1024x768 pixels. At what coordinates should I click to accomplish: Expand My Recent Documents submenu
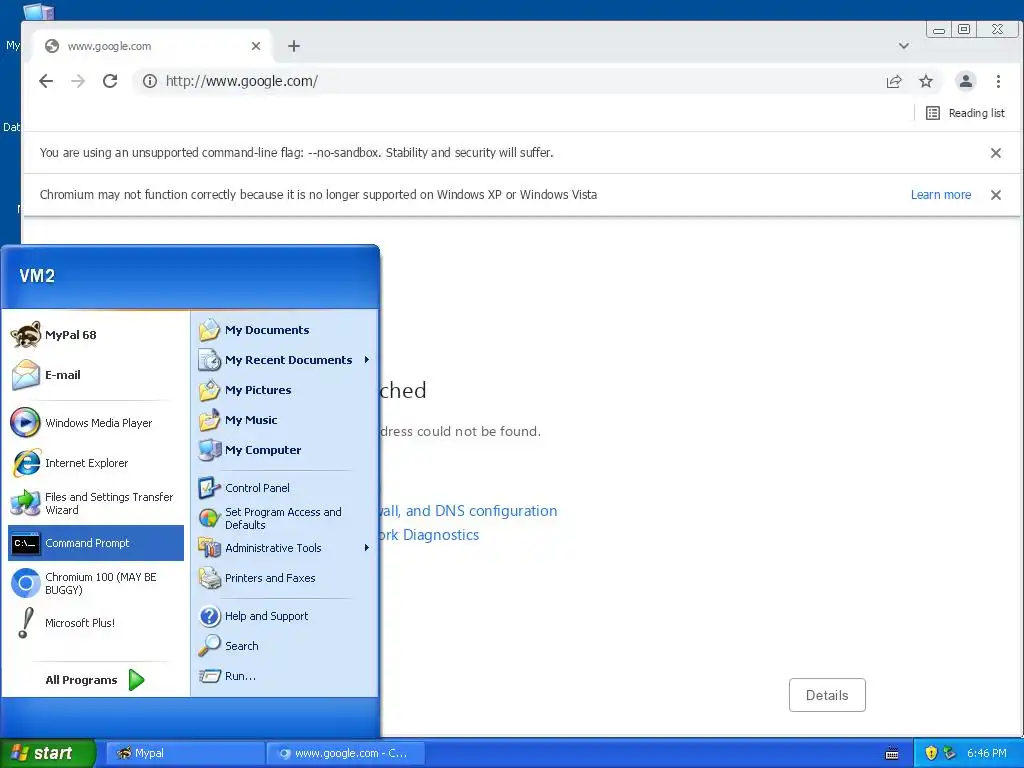[x=284, y=360]
